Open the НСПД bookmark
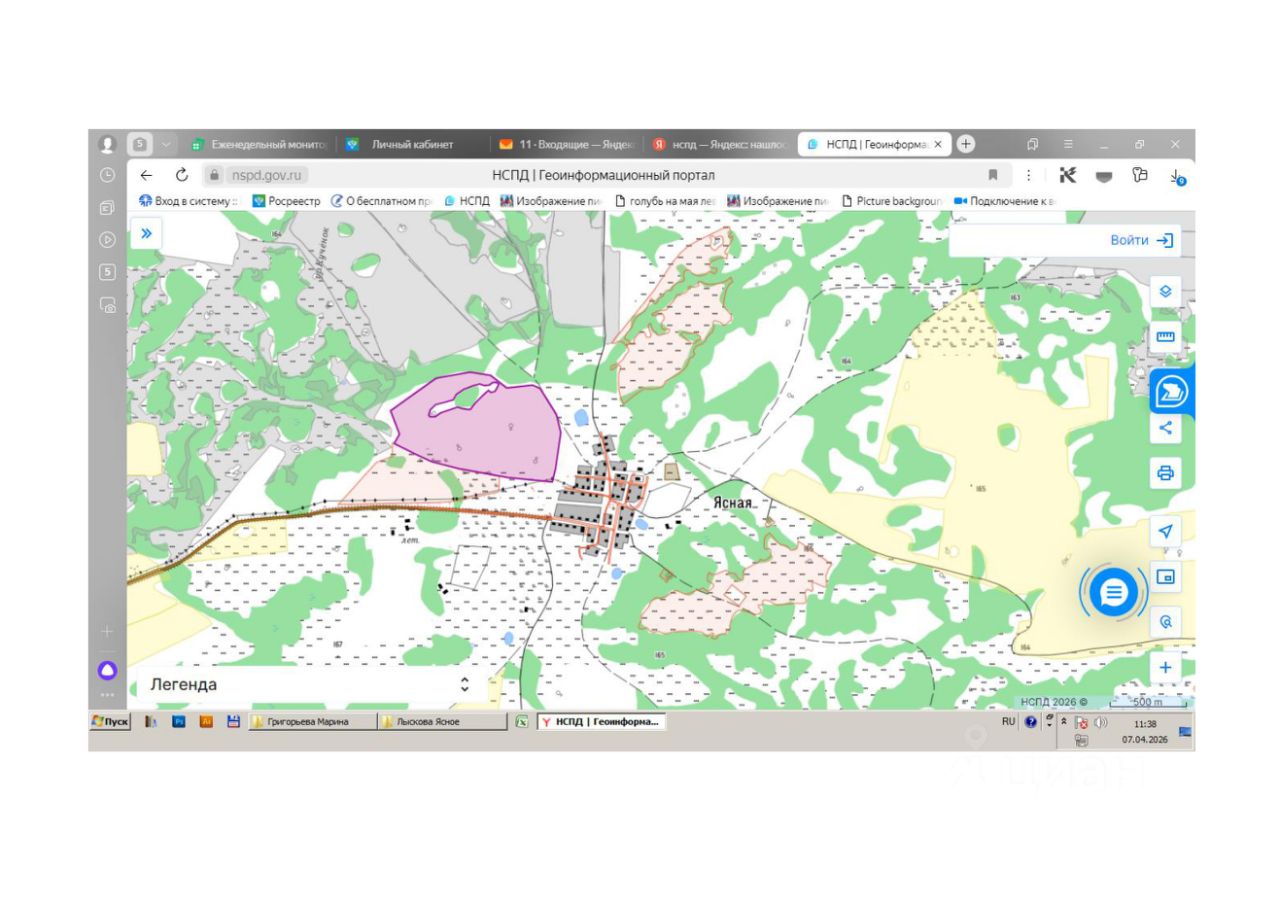The height and width of the screenshot is (904, 1280). (x=467, y=201)
